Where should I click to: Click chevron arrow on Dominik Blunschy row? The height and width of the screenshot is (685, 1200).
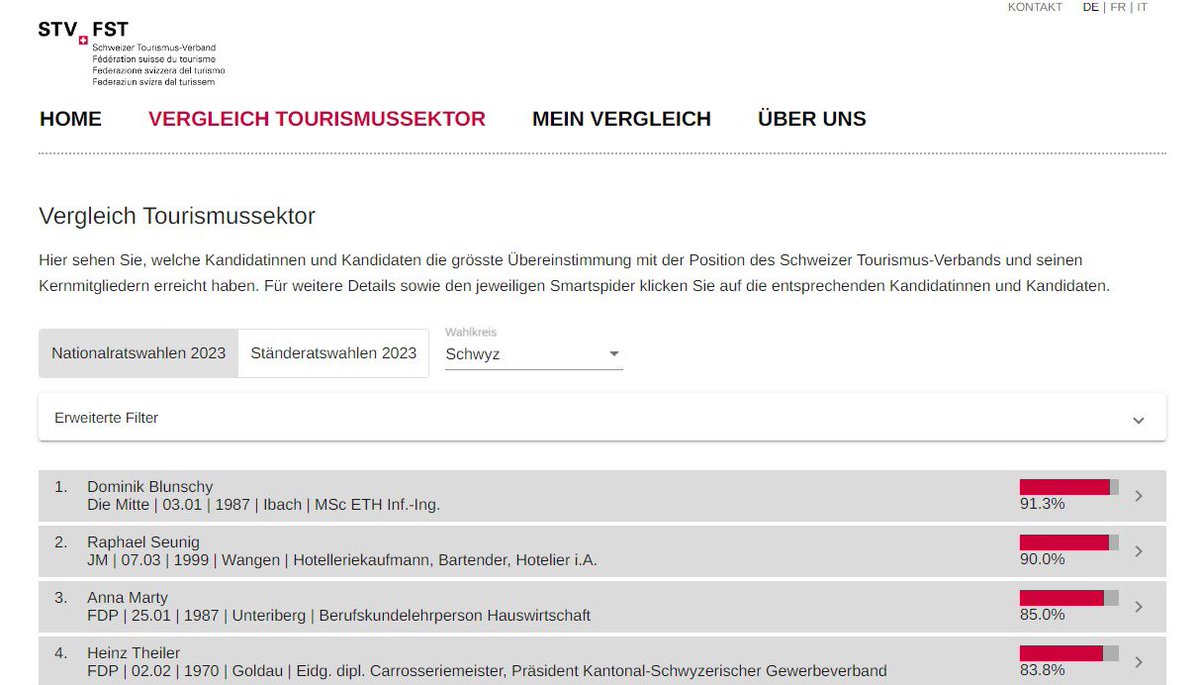point(1139,496)
